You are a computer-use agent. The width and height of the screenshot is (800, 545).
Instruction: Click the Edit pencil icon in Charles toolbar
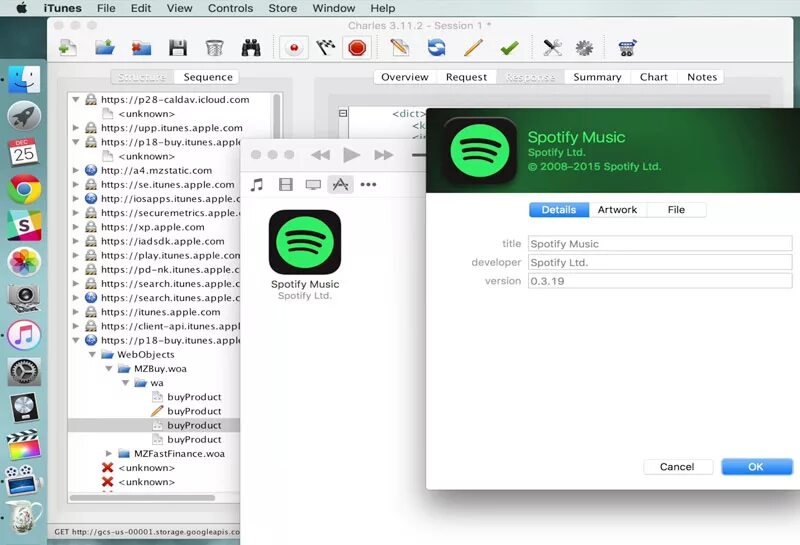pos(473,48)
